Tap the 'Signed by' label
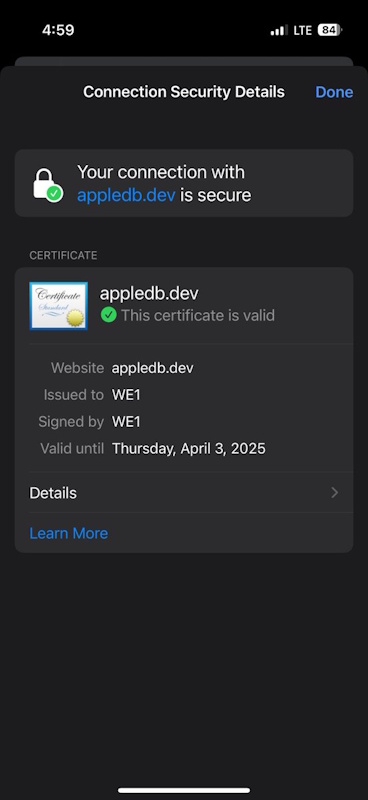Image resolution: width=368 pixels, height=800 pixels. [71, 422]
